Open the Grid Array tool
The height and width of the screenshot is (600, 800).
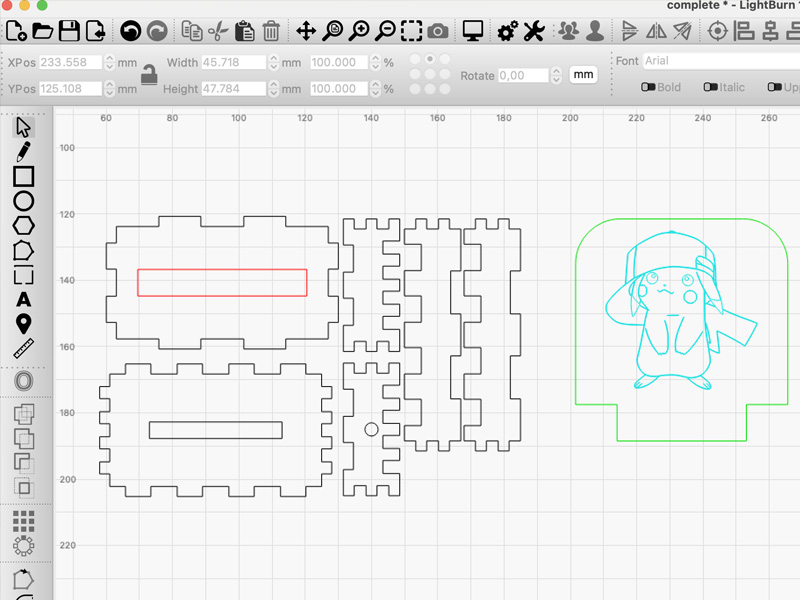[x=23, y=521]
